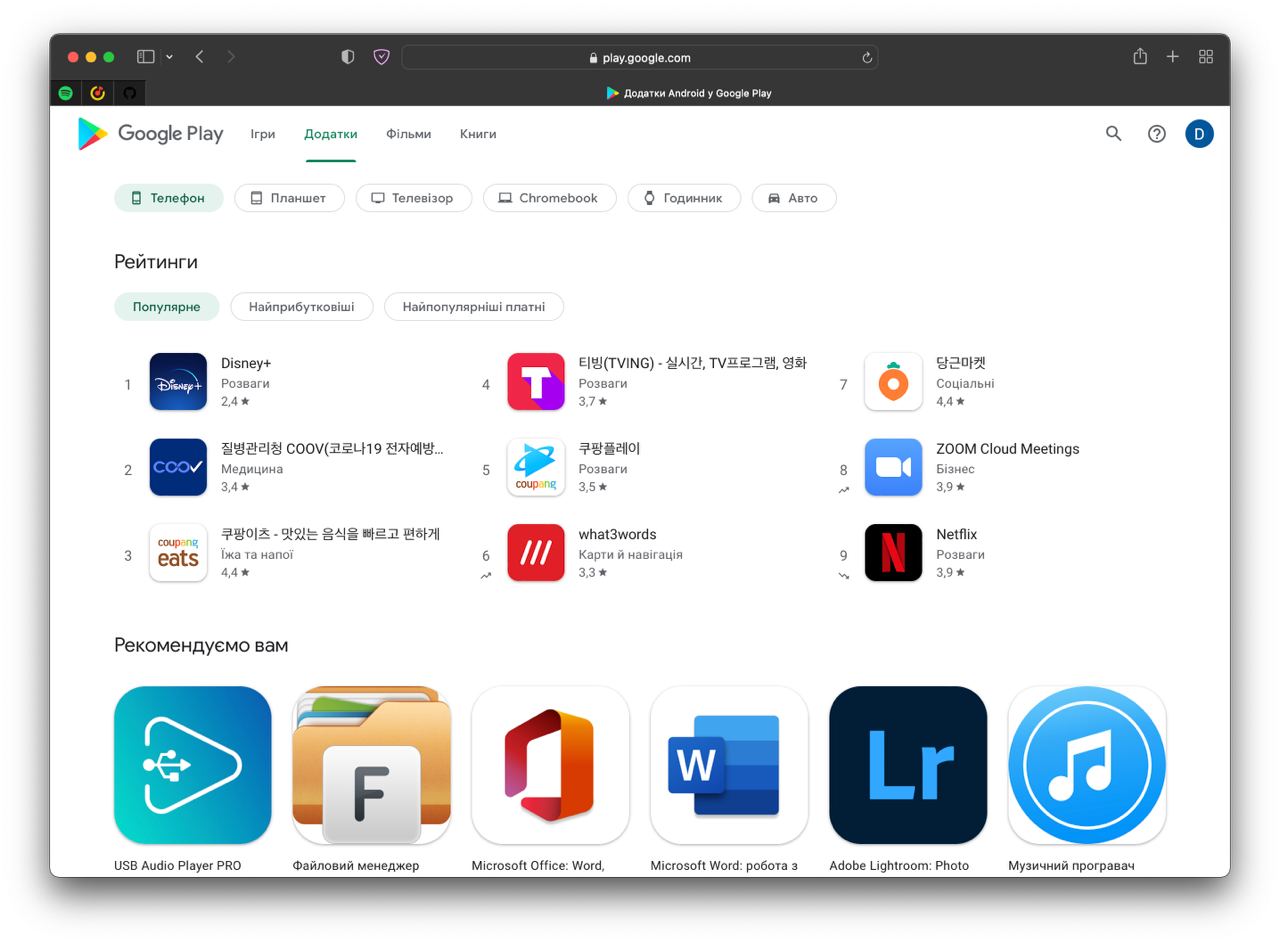The height and width of the screenshot is (943, 1280).
Task: Switch to the pinned yellow-red circle tab
Action: pyautogui.click(x=98, y=93)
